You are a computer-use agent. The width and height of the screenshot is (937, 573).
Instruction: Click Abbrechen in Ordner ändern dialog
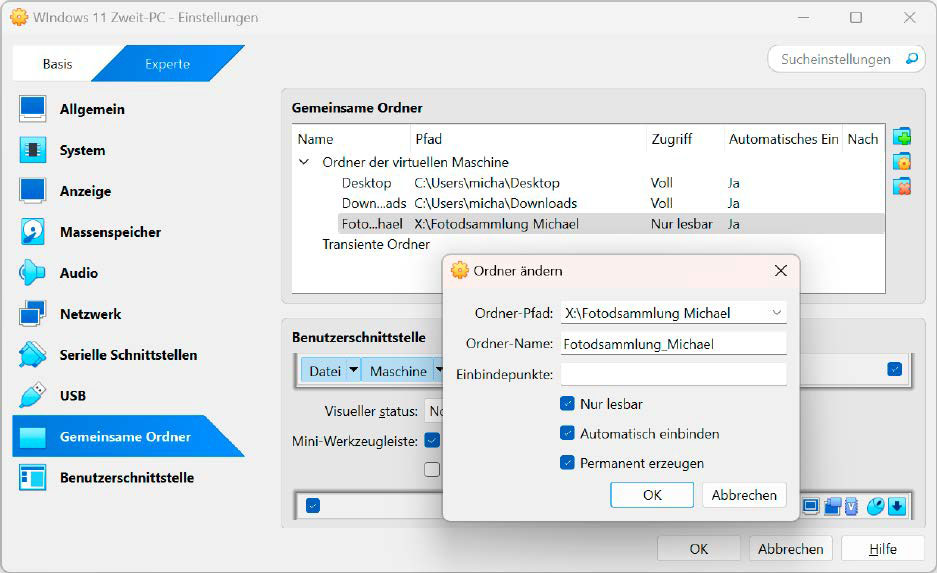[x=744, y=495]
